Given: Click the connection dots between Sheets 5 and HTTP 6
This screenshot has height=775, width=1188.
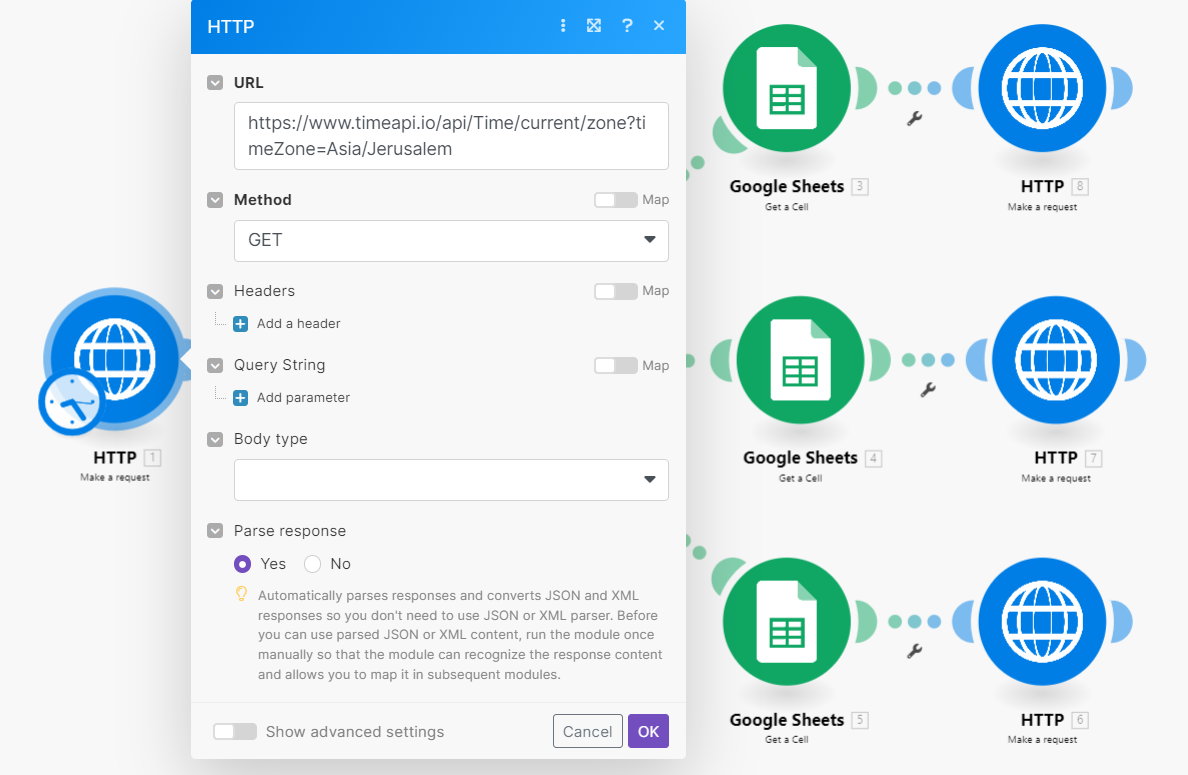Looking at the screenshot, I should click(x=914, y=621).
